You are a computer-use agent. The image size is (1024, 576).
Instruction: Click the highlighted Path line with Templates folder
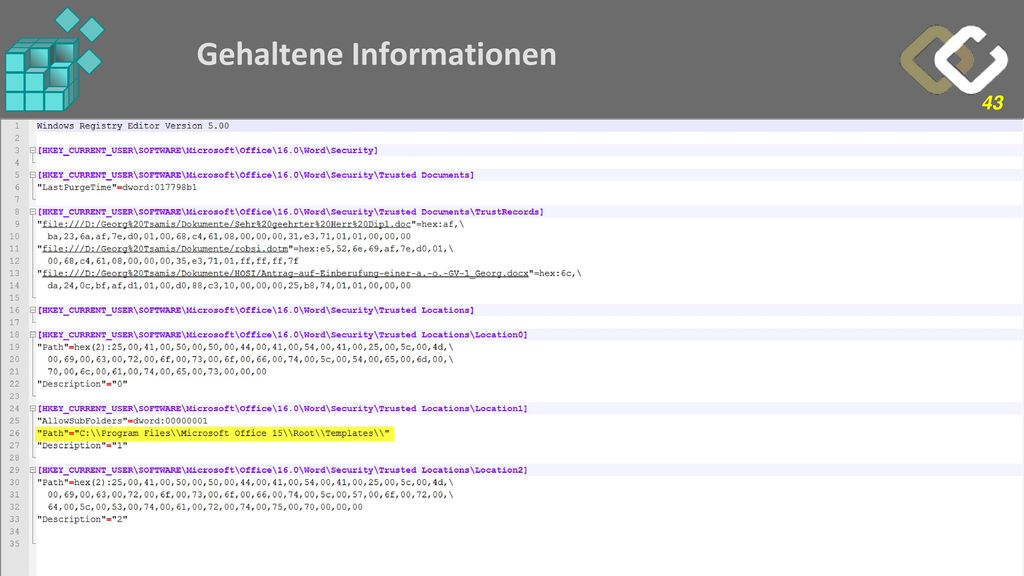214,434
